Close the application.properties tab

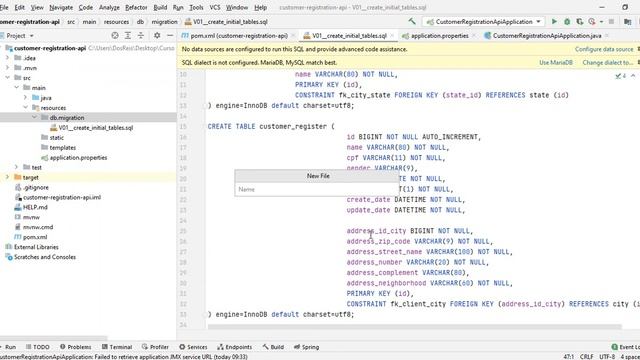click(x=474, y=36)
